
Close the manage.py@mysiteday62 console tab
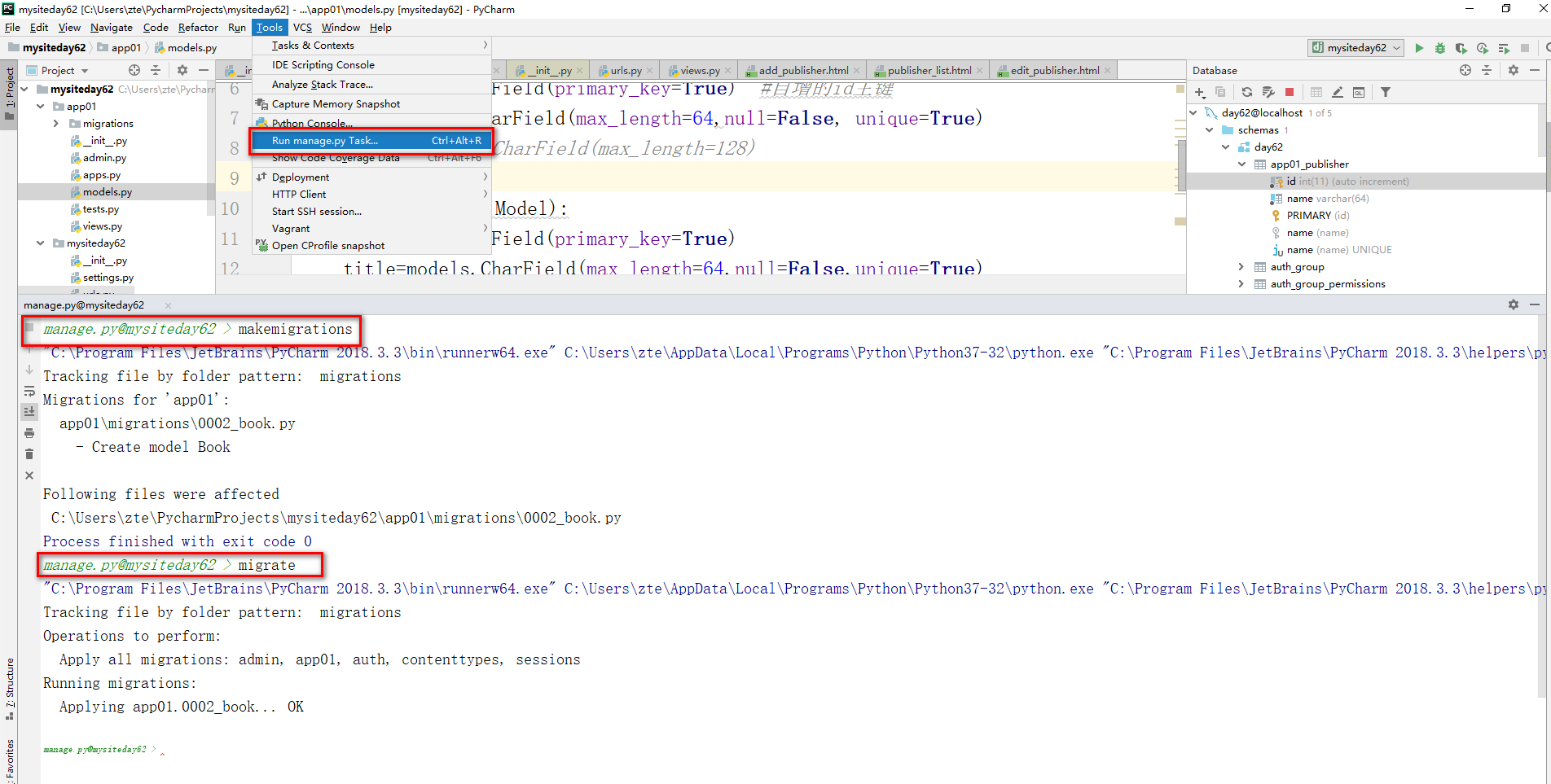pos(168,305)
